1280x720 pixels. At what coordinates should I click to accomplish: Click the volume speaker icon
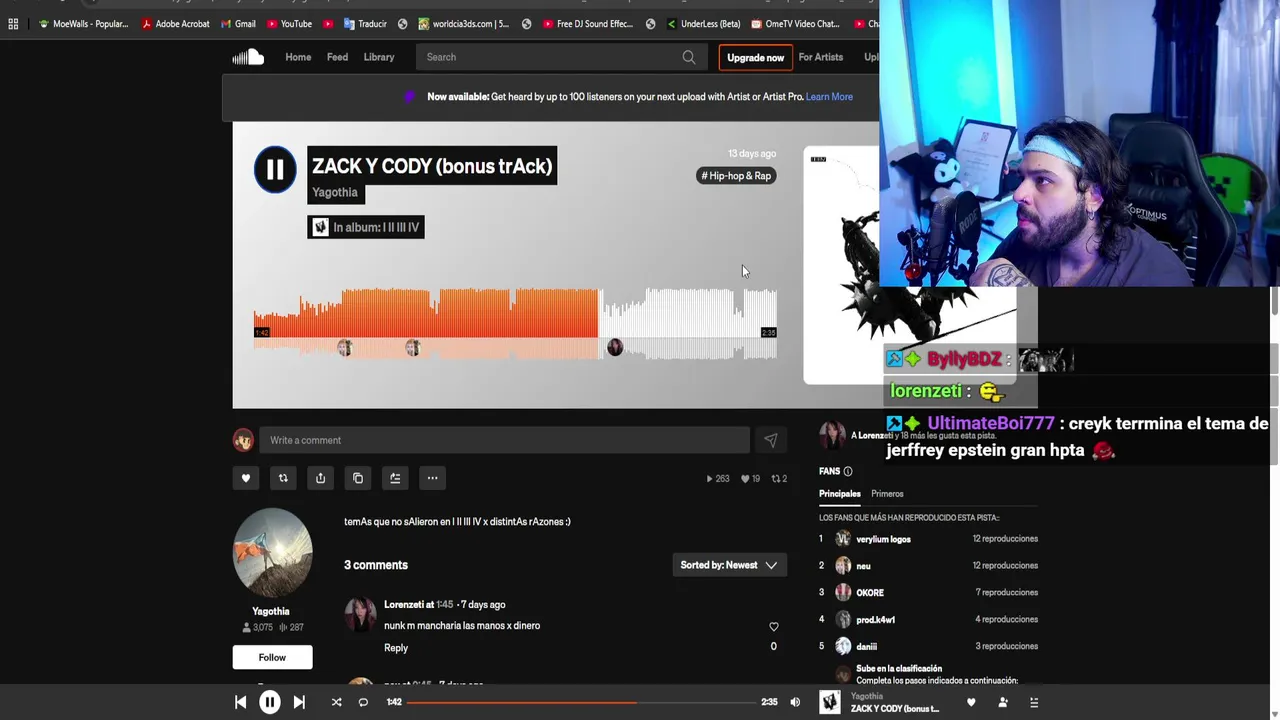(x=795, y=702)
